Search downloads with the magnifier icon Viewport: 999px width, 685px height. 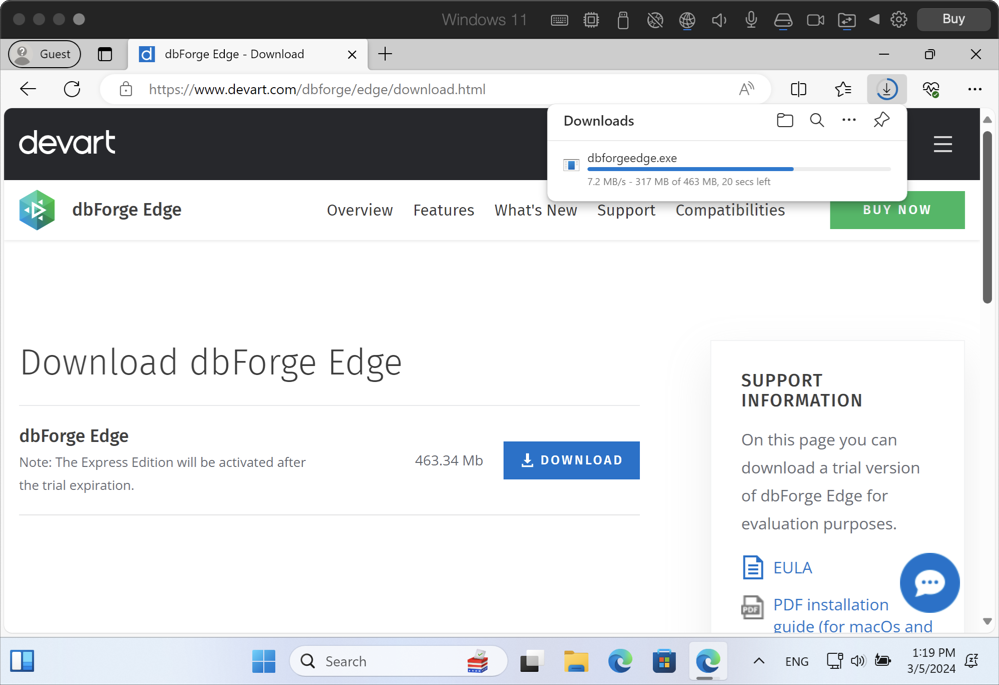817,120
